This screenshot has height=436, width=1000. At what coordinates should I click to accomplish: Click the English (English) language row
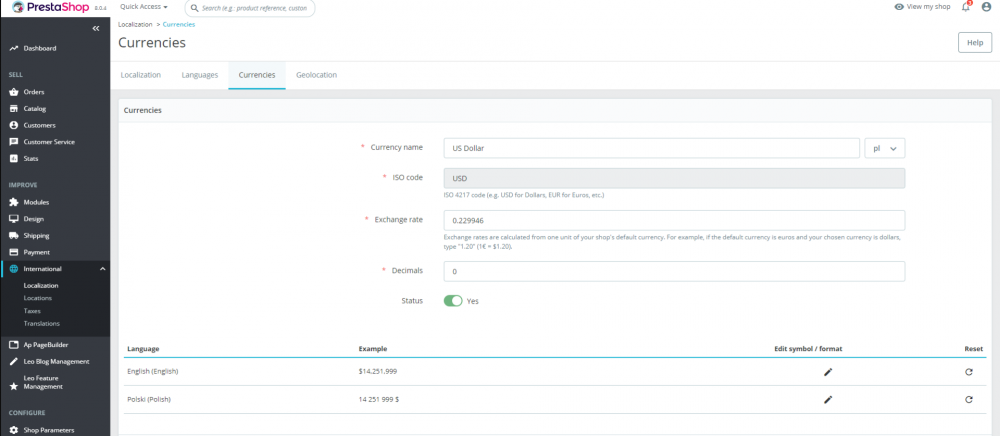555,372
